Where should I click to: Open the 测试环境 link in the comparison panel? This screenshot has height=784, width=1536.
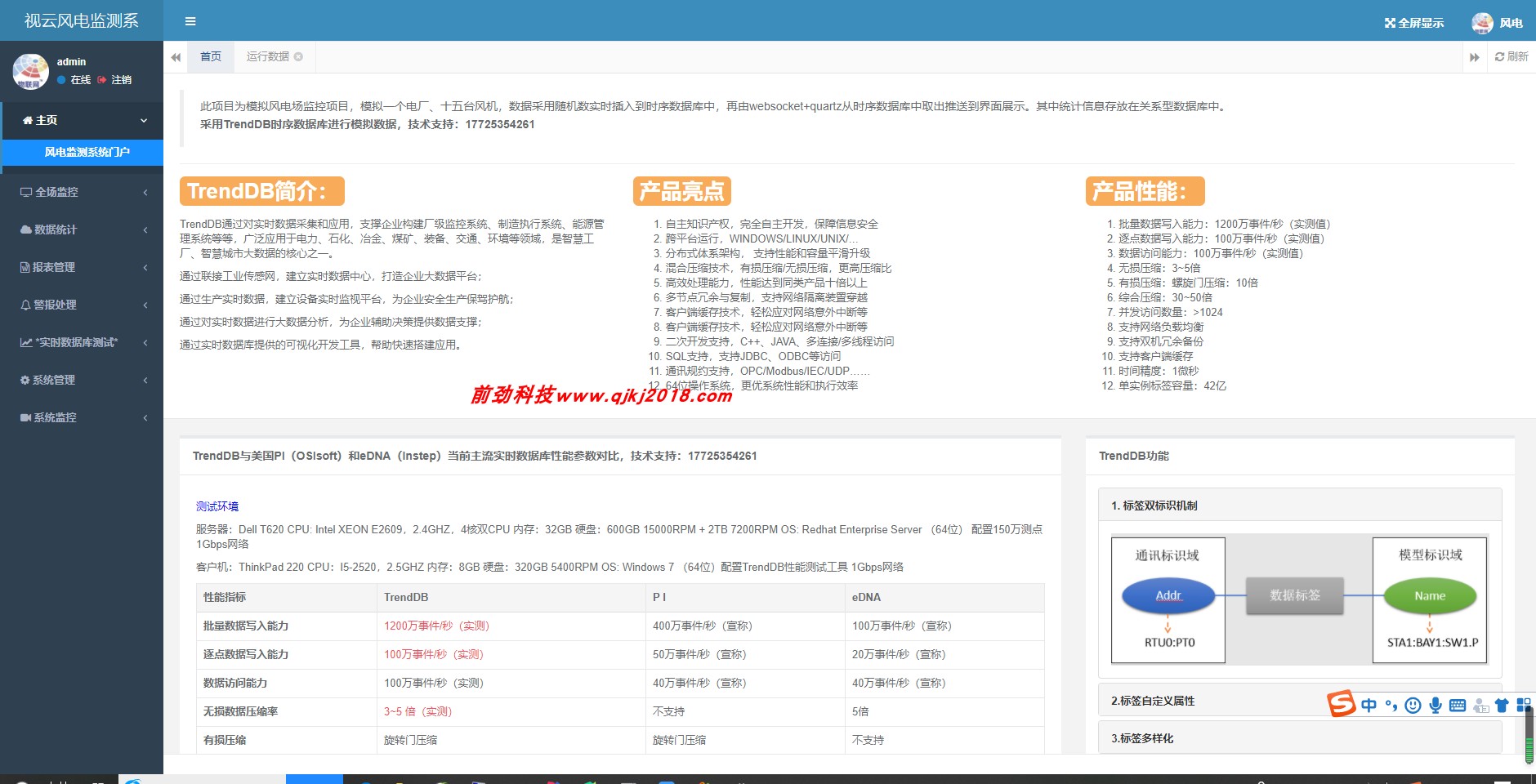pyautogui.click(x=216, y=506)
